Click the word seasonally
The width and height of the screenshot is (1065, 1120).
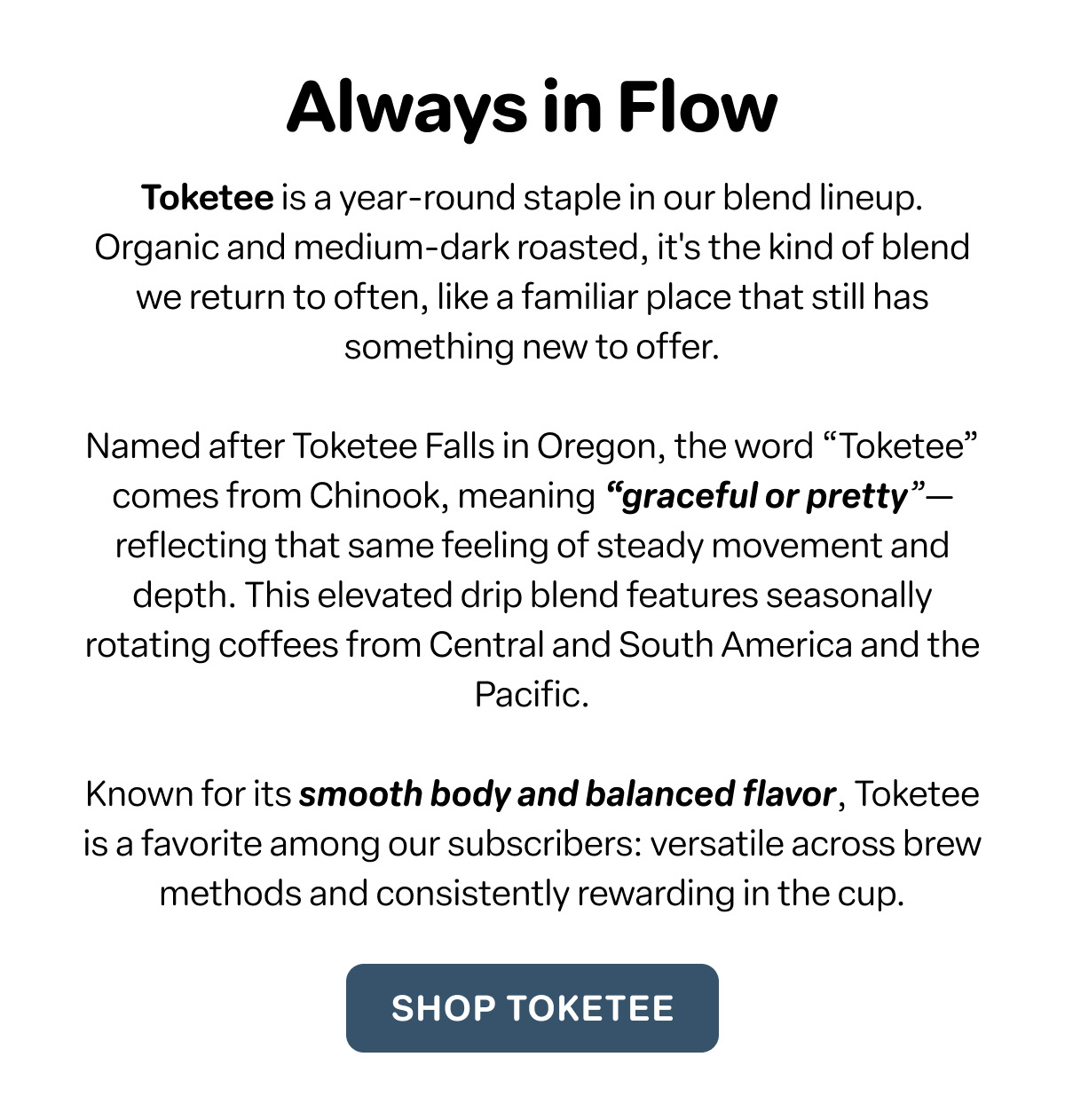849,595
